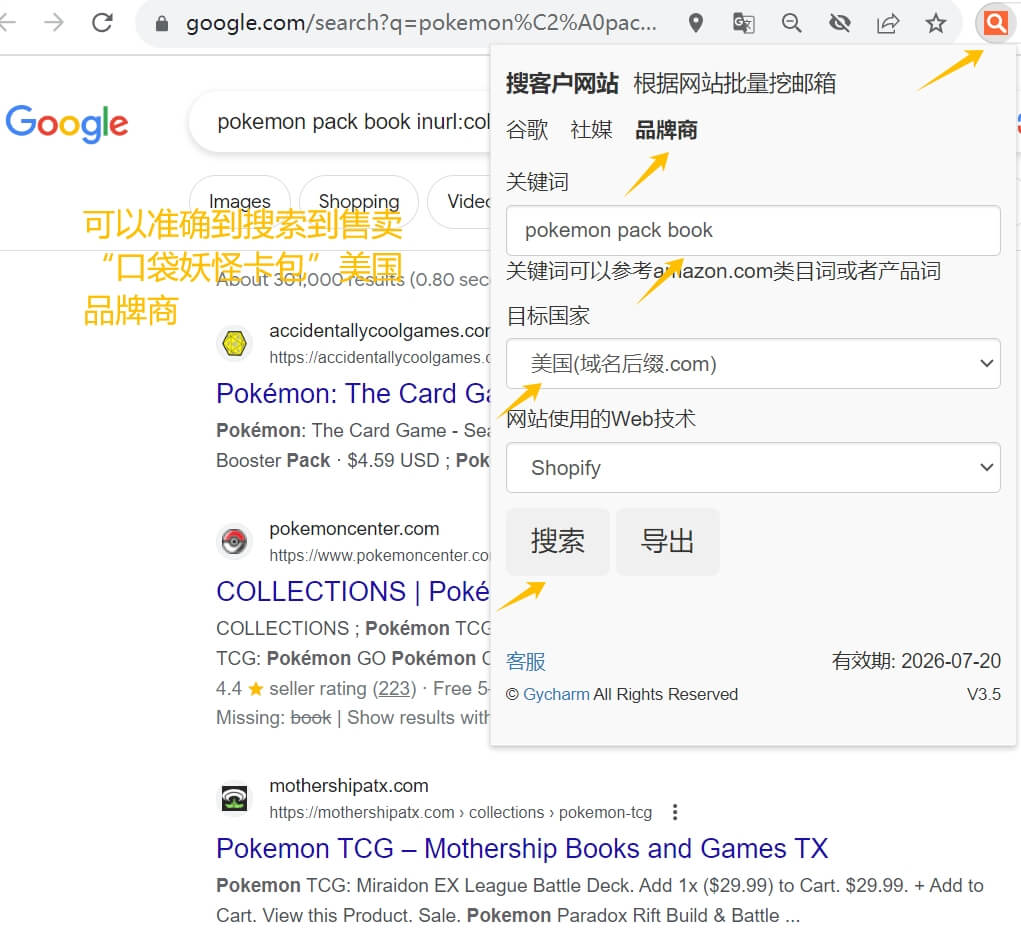The height and width of the screenshot is (934, 1021).
Task: Focus the browser URL address field
Action: tap(421, 23)
